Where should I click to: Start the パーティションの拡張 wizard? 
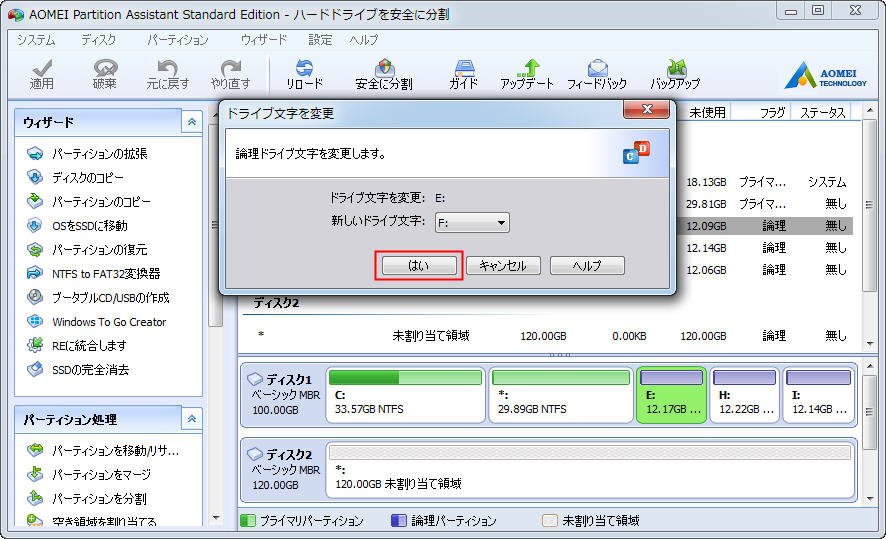pyautogui.click(x=87, y=154)
